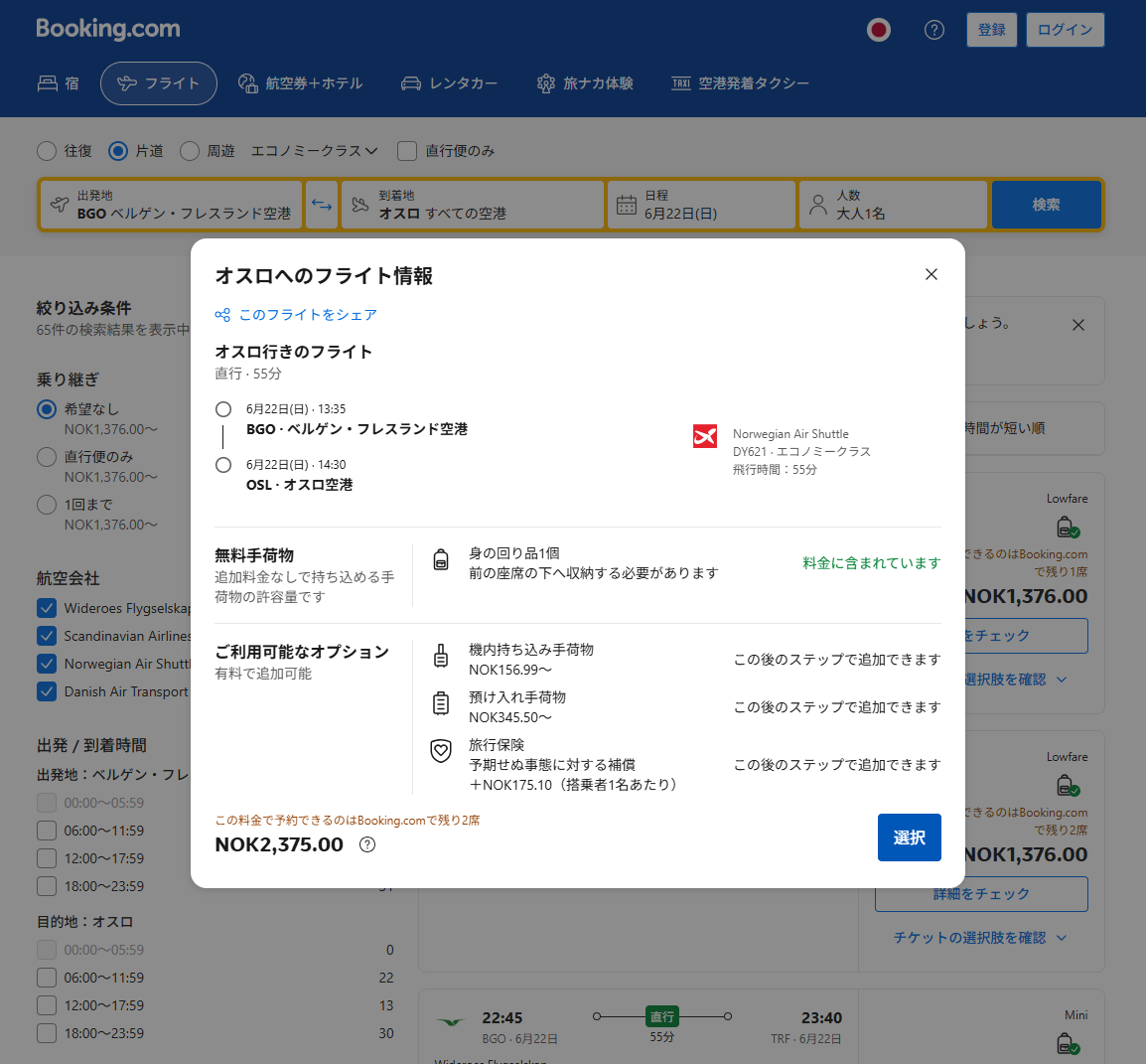Swap departure and arrival airports with arrows icon
The image size is (1146, 1064).
(x=322, y=205)
